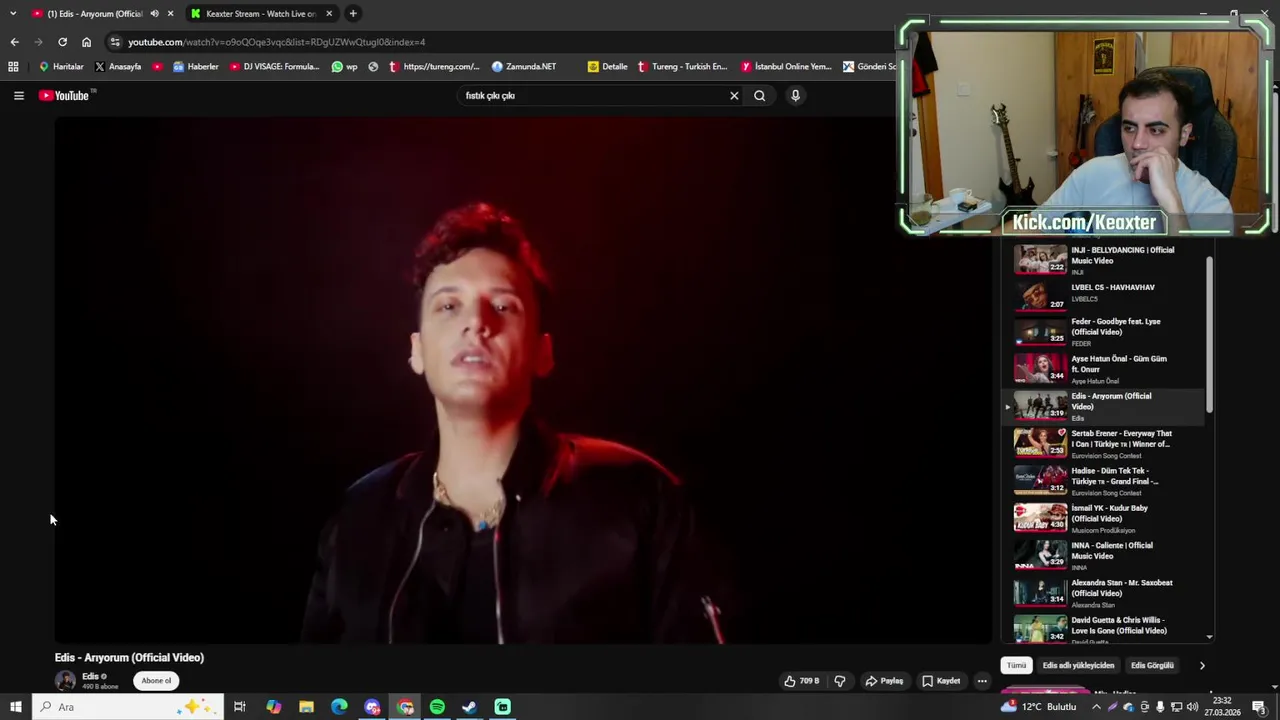View site information icon in address bar
Image resolution: width=1280 pixels, height=720 pixels.
(115, 42)
